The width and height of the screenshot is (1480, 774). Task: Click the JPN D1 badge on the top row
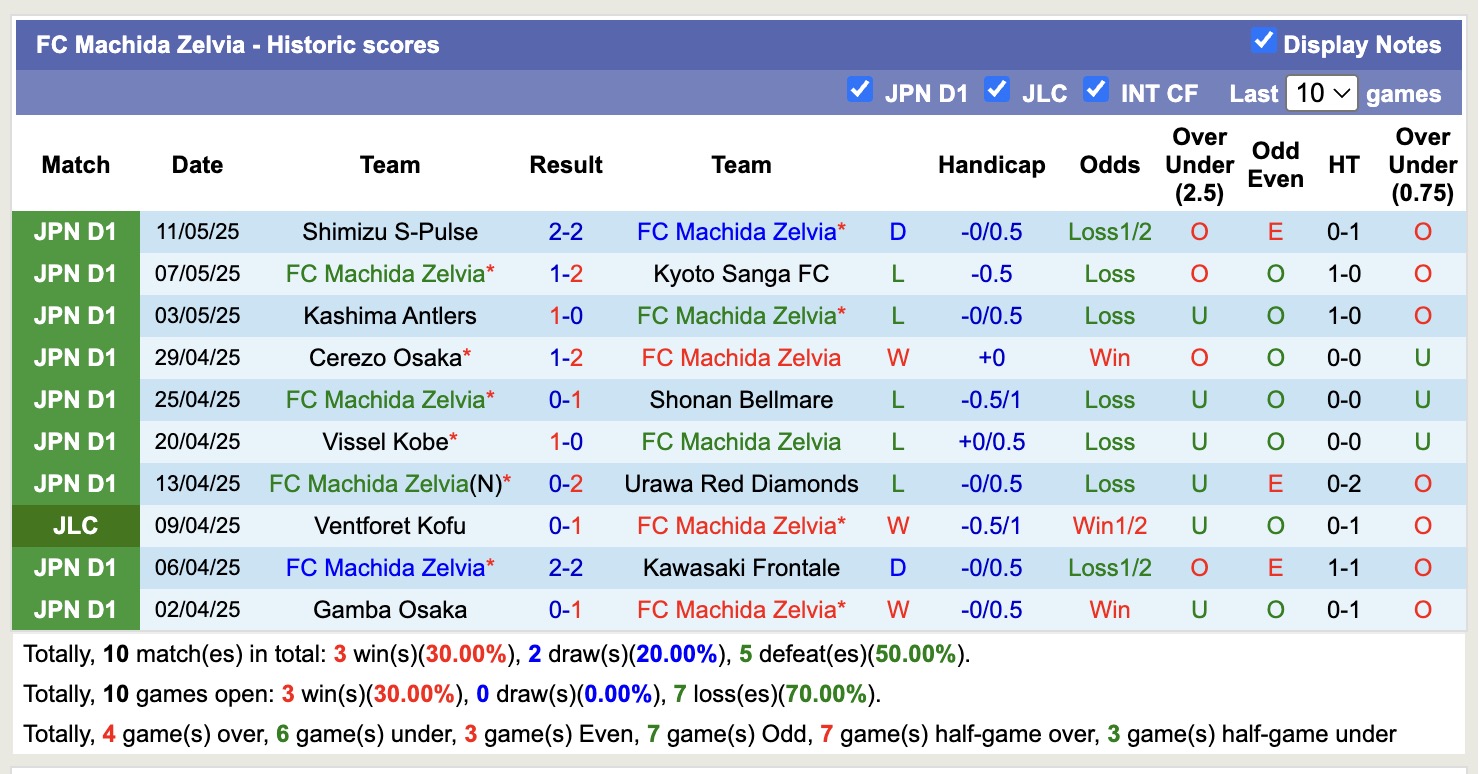[x=75, y=231]
